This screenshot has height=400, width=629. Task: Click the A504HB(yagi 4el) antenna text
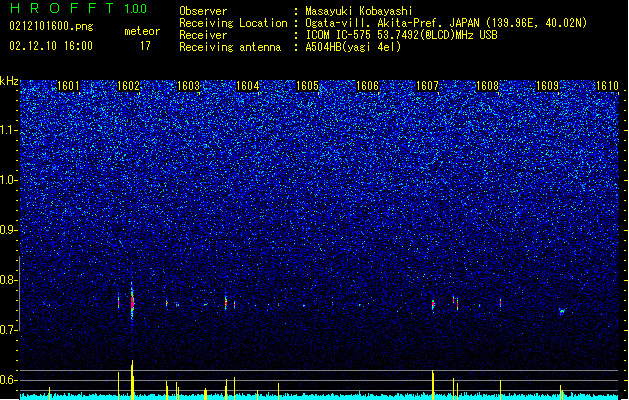[x=353, y=47]
